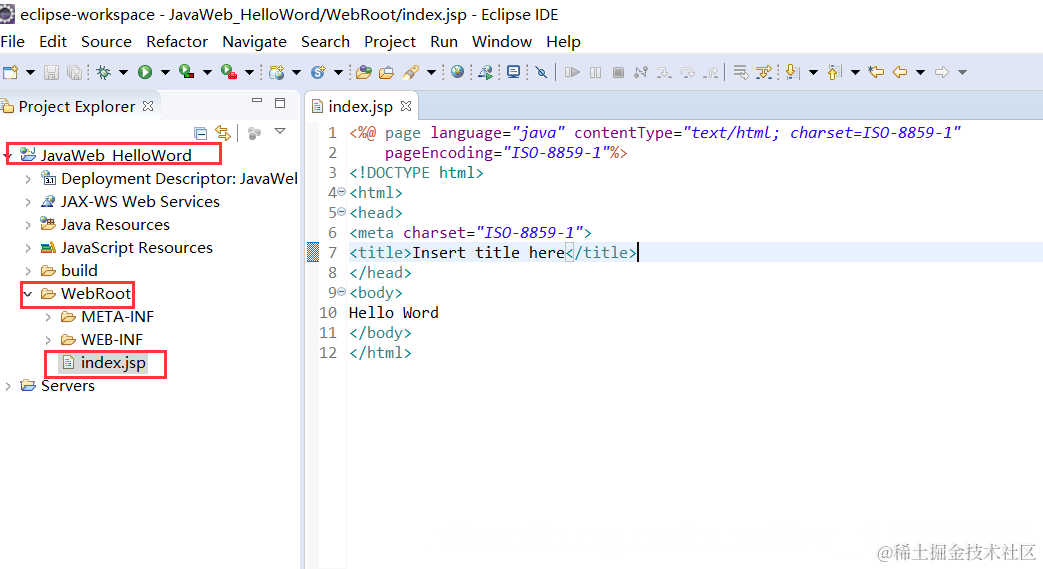Click the Open Task briefcase icon
This screenshot has width=1043, height=569.
386,72
